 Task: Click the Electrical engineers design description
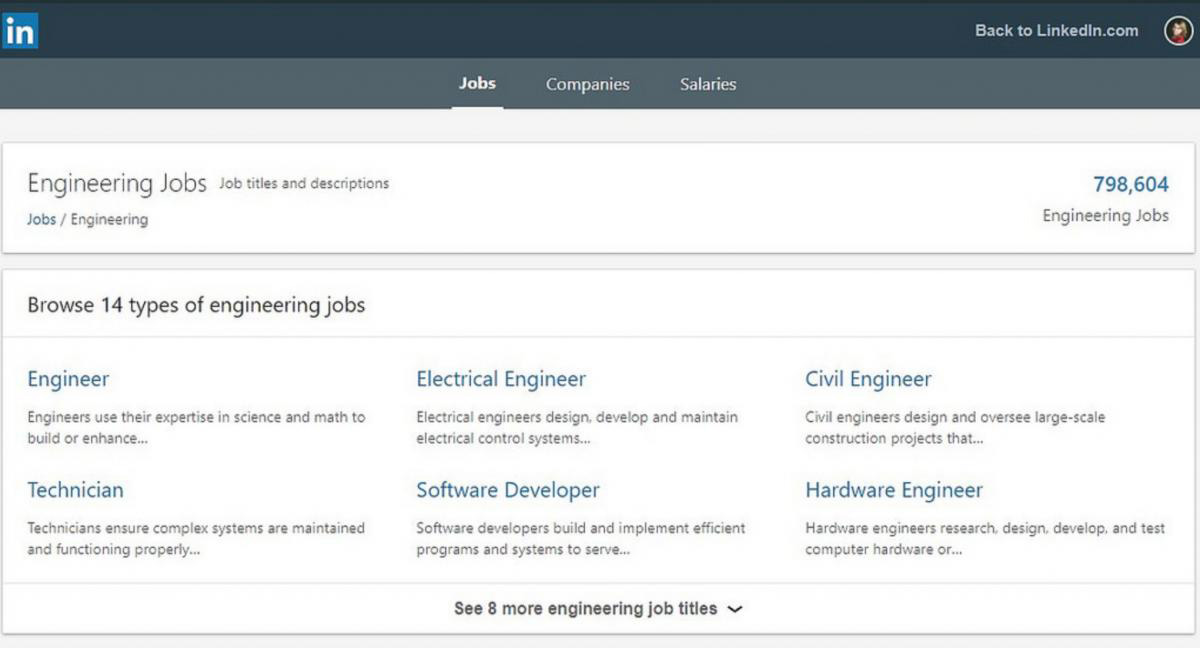tap(577, 428)
